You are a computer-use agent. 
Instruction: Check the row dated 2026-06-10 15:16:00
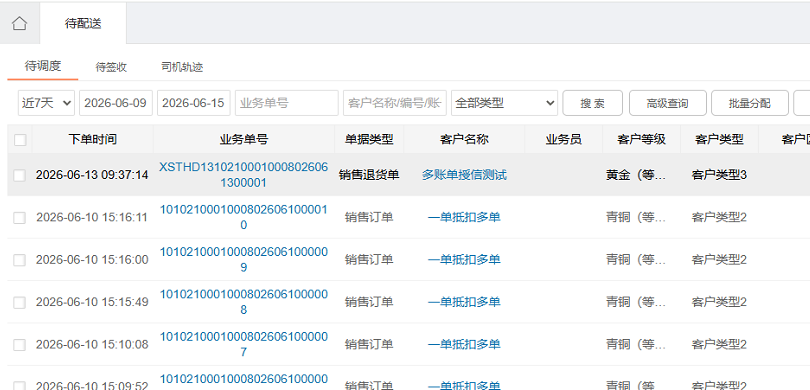pos(19,260)
